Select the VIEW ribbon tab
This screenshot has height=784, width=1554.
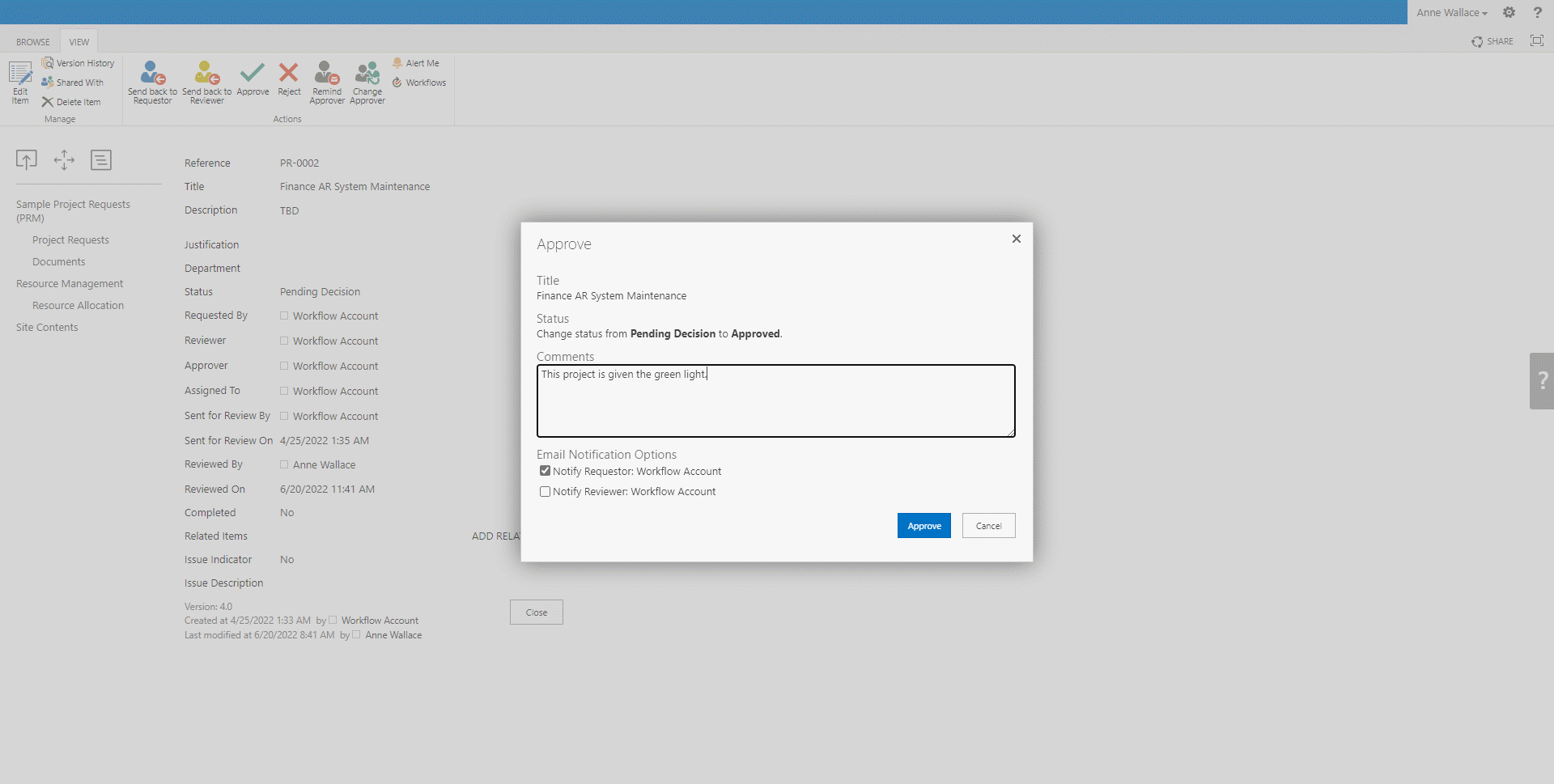point(79,42)
